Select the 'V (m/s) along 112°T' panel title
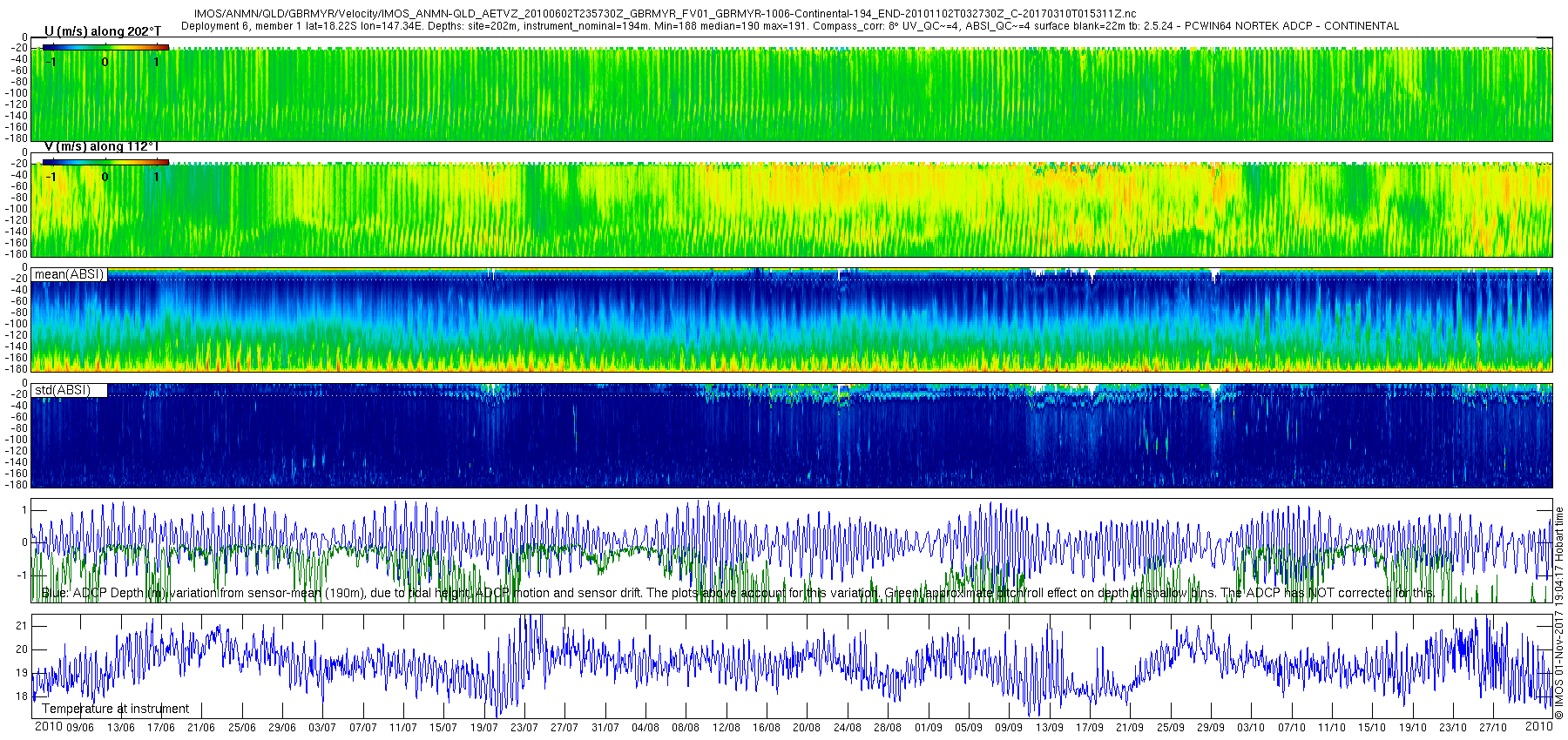This screenshot has height=740, width=1568. tap(102, 146)
